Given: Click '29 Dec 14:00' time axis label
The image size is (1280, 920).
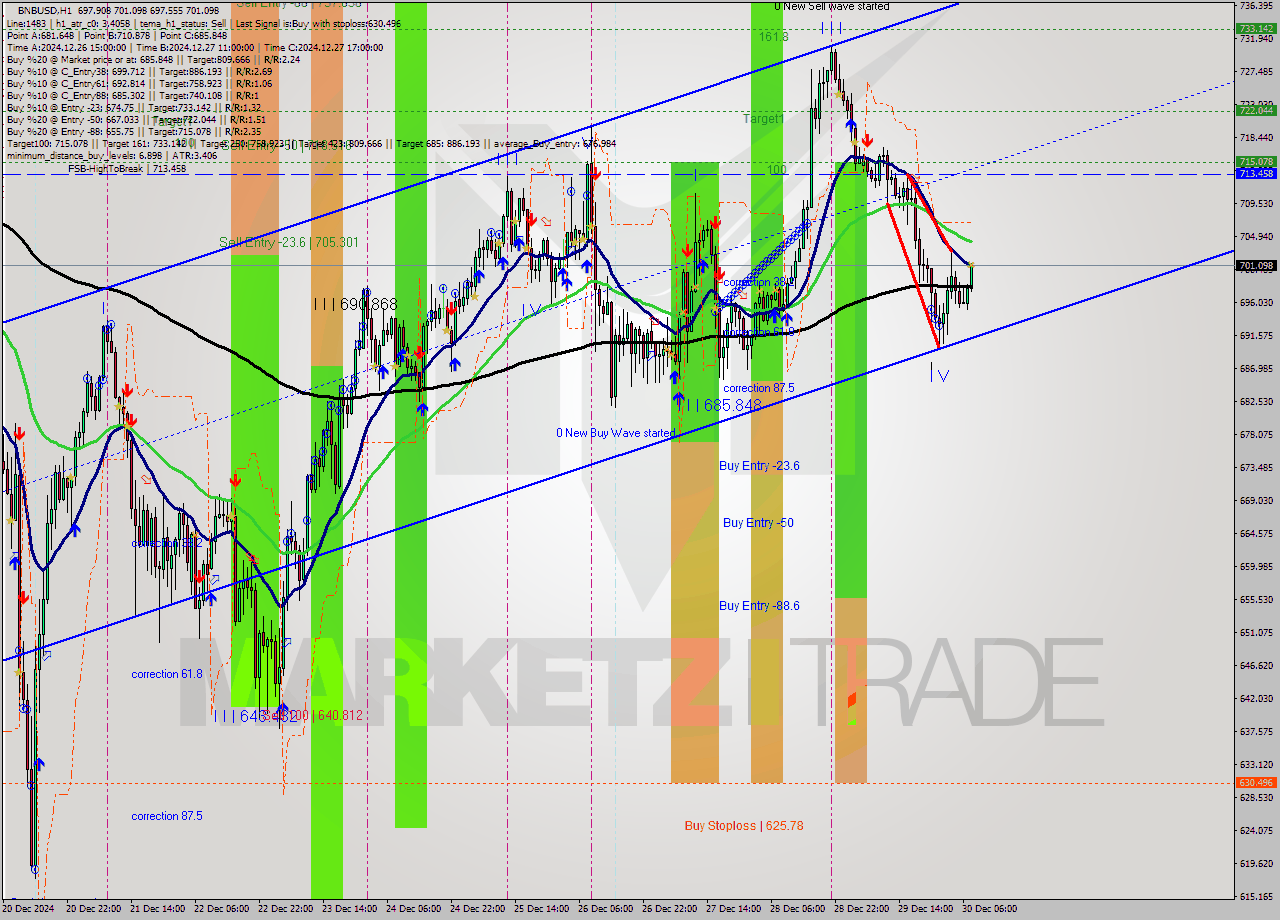Looking at the screenshot, I should click(926, 909).
